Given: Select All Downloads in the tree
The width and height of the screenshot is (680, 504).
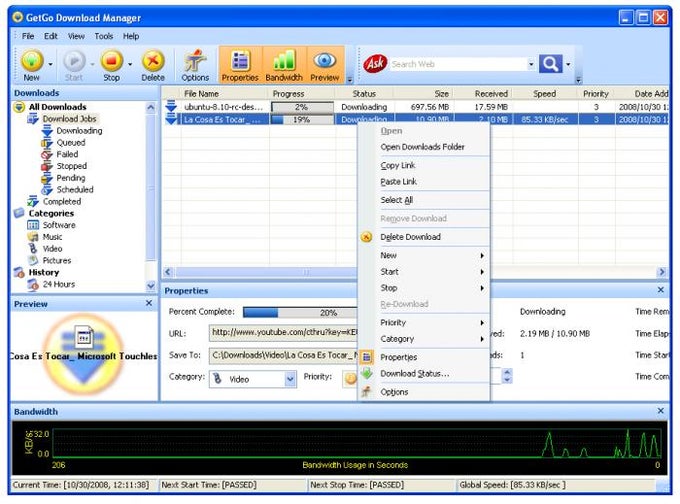Looking at the screenshot, I should point(58,107).
